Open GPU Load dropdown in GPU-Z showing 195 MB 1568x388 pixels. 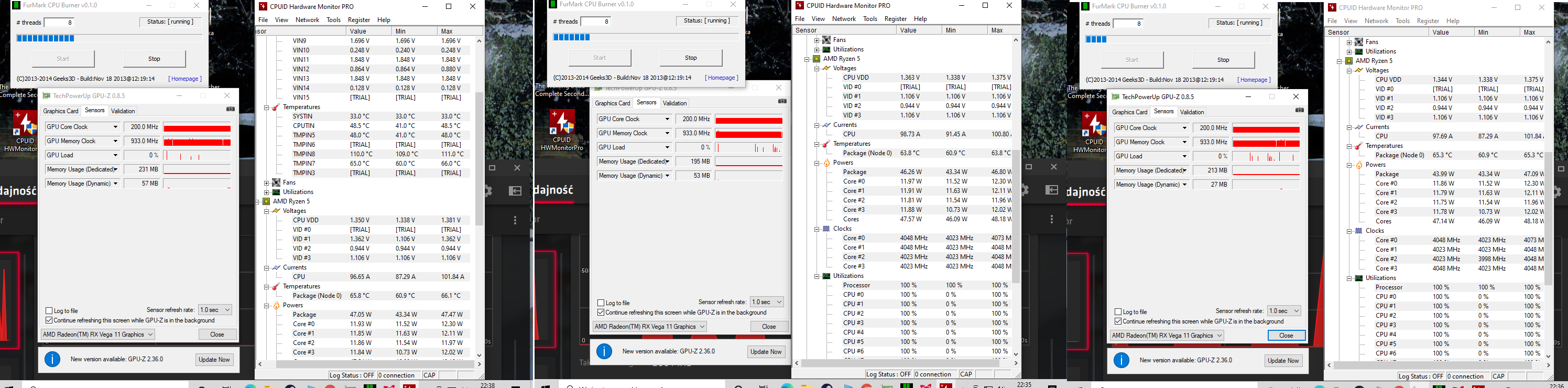(x=634, y=147)
